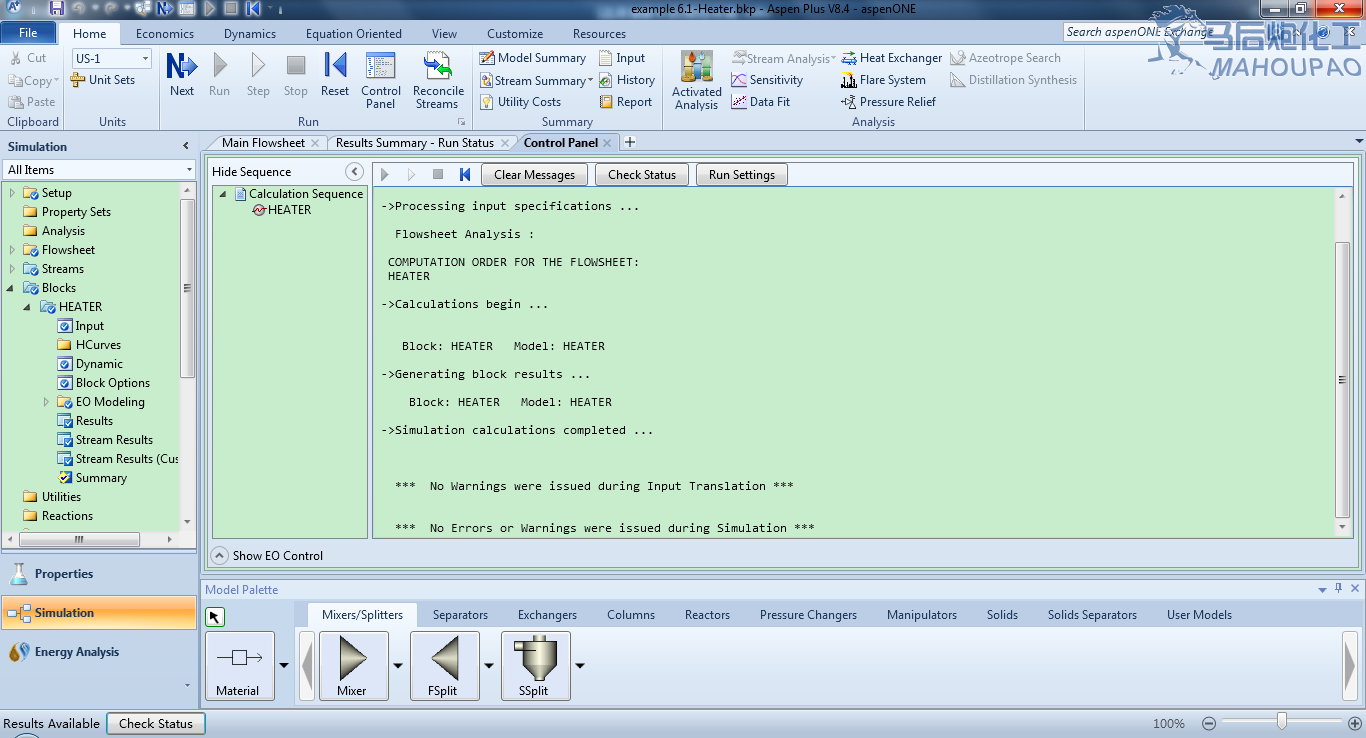Select HEATER in Calculation Sequence
Image resolution: width=1366 pixels, height=738 pixels.
click(281, 210)
